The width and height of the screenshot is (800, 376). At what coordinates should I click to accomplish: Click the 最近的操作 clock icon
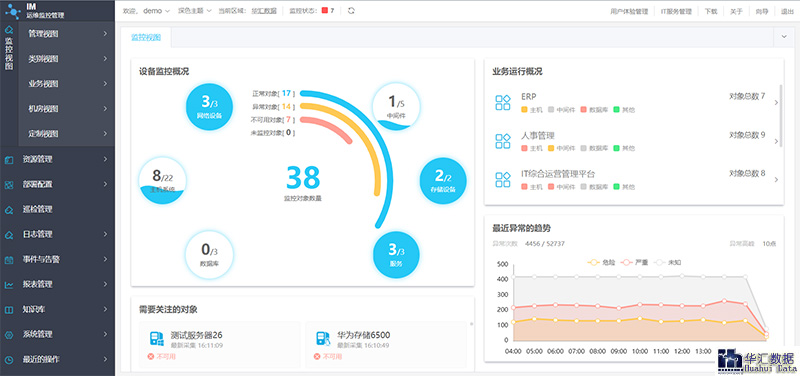9,360
